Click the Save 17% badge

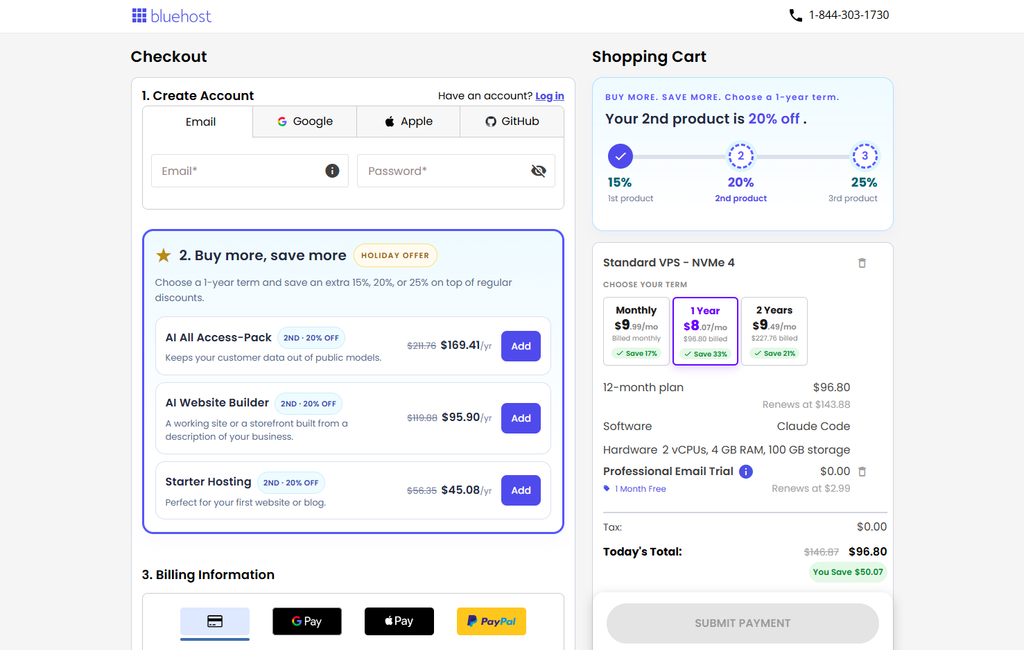[x=636, y=353]
